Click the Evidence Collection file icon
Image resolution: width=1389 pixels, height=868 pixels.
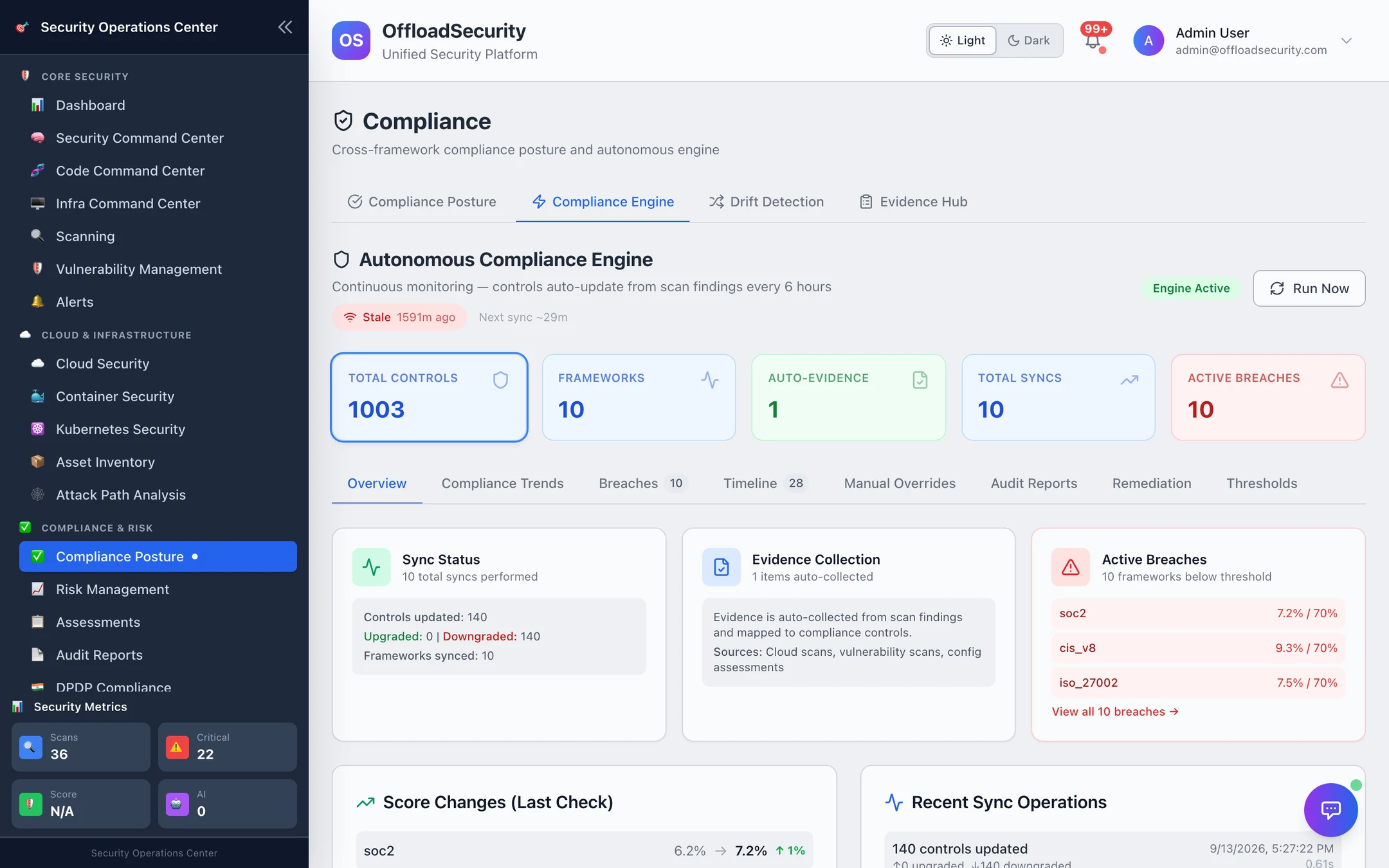click(x=721, y=567)
